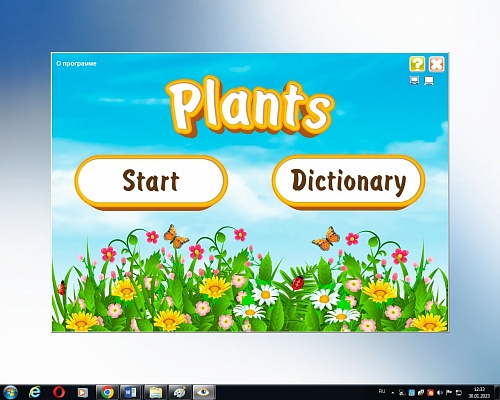Open the Dictionary section
500x400 pixels.
(x=349, y=182)
